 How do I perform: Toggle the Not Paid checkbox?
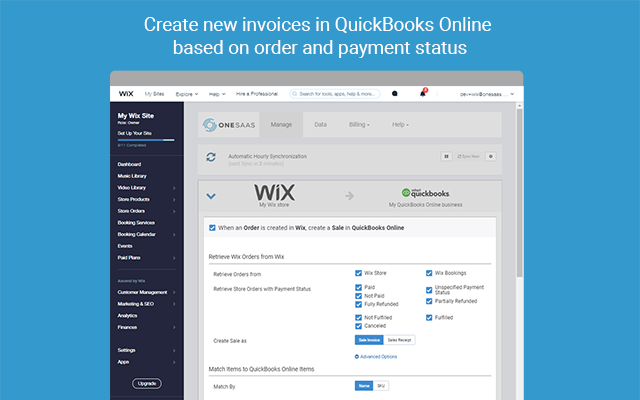click(x=358, y=296)
